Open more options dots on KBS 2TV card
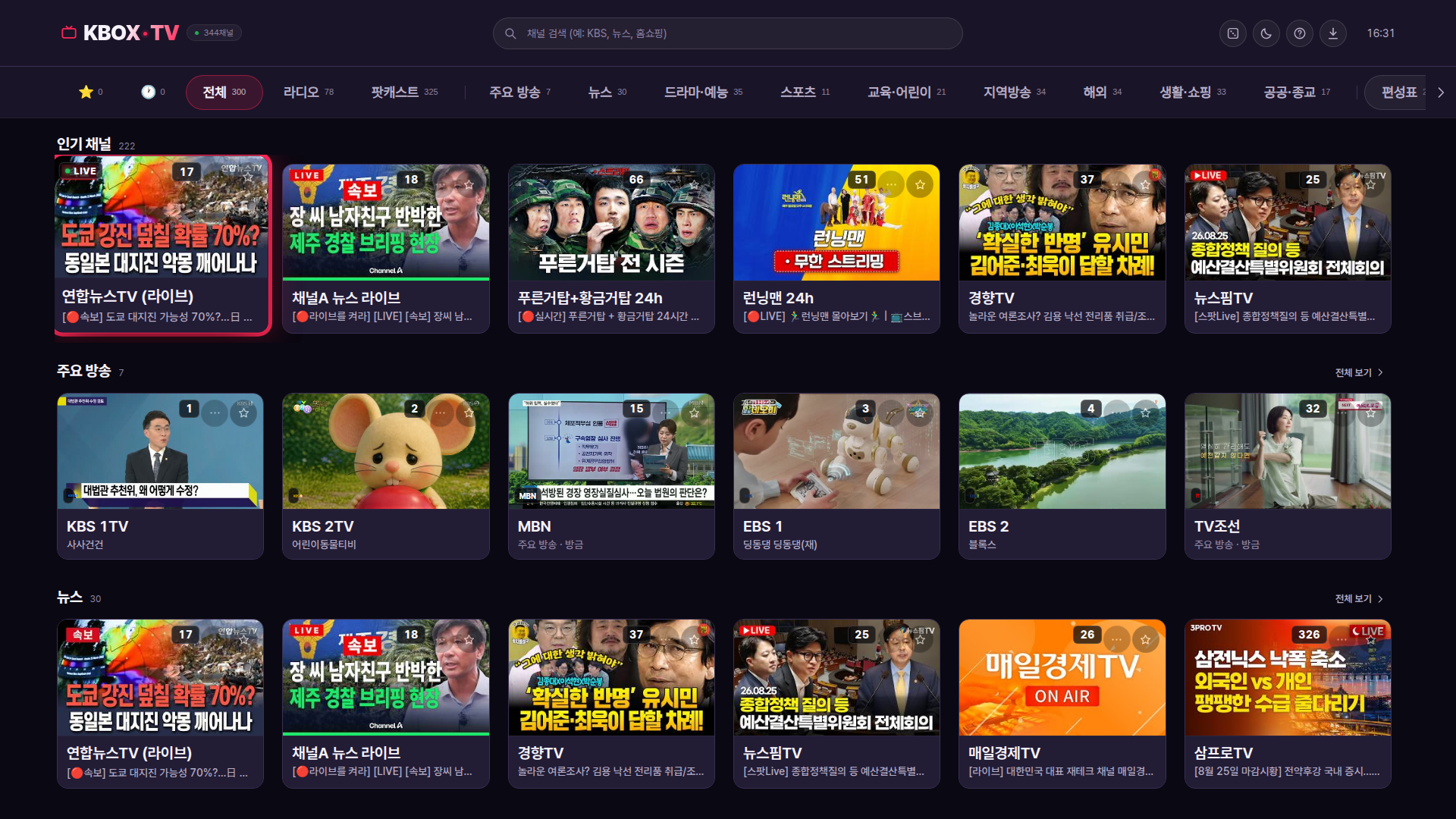 click(x=440, y=413)
